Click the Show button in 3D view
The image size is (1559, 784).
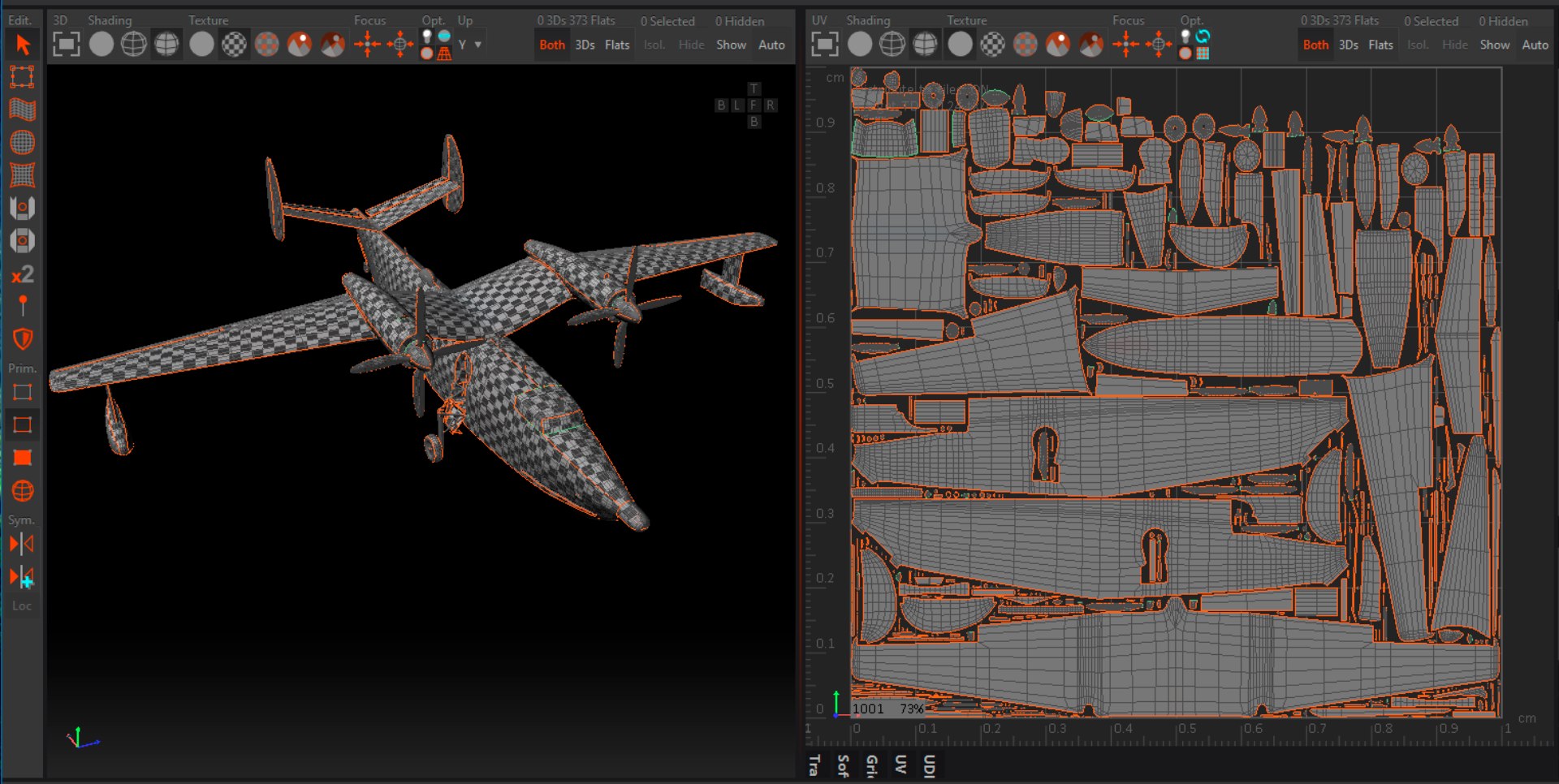point(731,45)
